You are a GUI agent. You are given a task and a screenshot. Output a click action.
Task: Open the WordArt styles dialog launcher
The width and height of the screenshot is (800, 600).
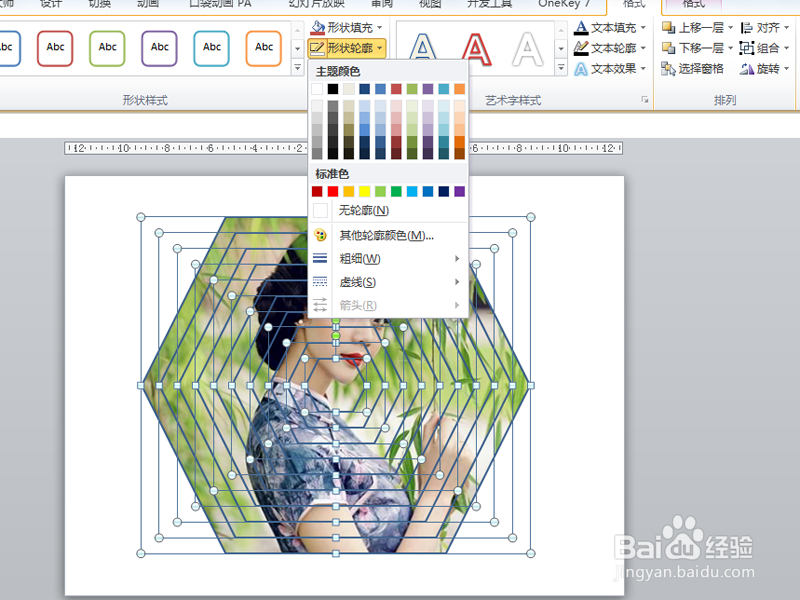point(645,100)
